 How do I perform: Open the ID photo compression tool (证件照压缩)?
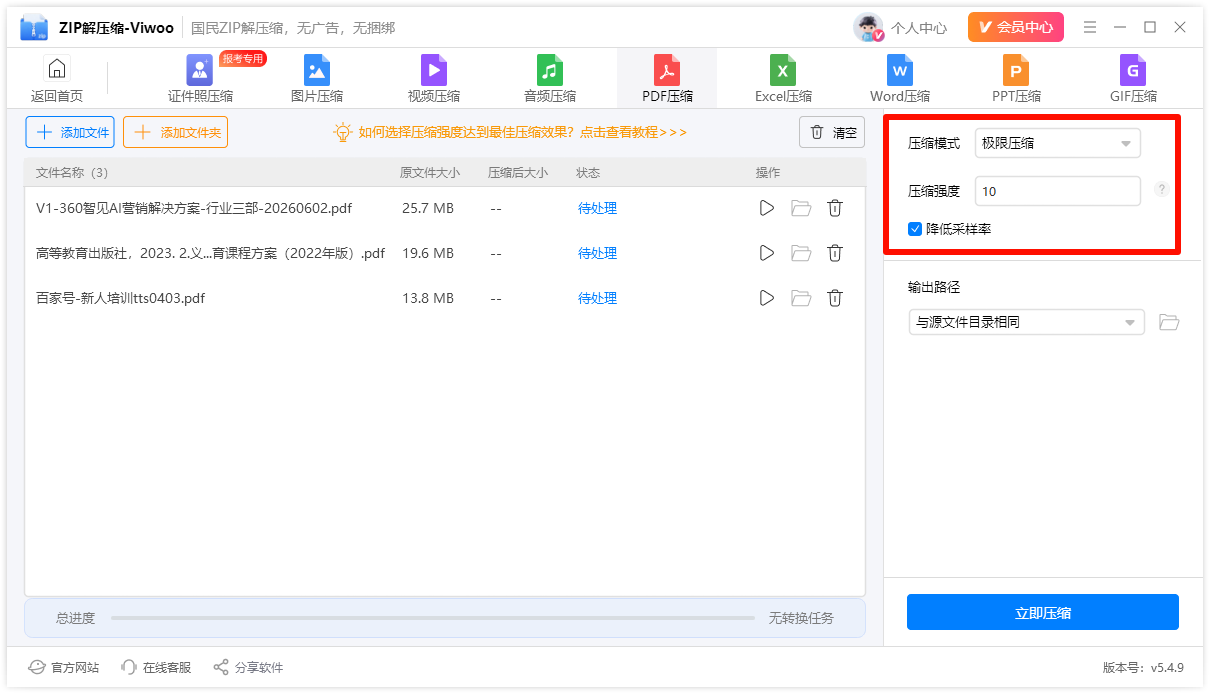click(x=200, y=79)
